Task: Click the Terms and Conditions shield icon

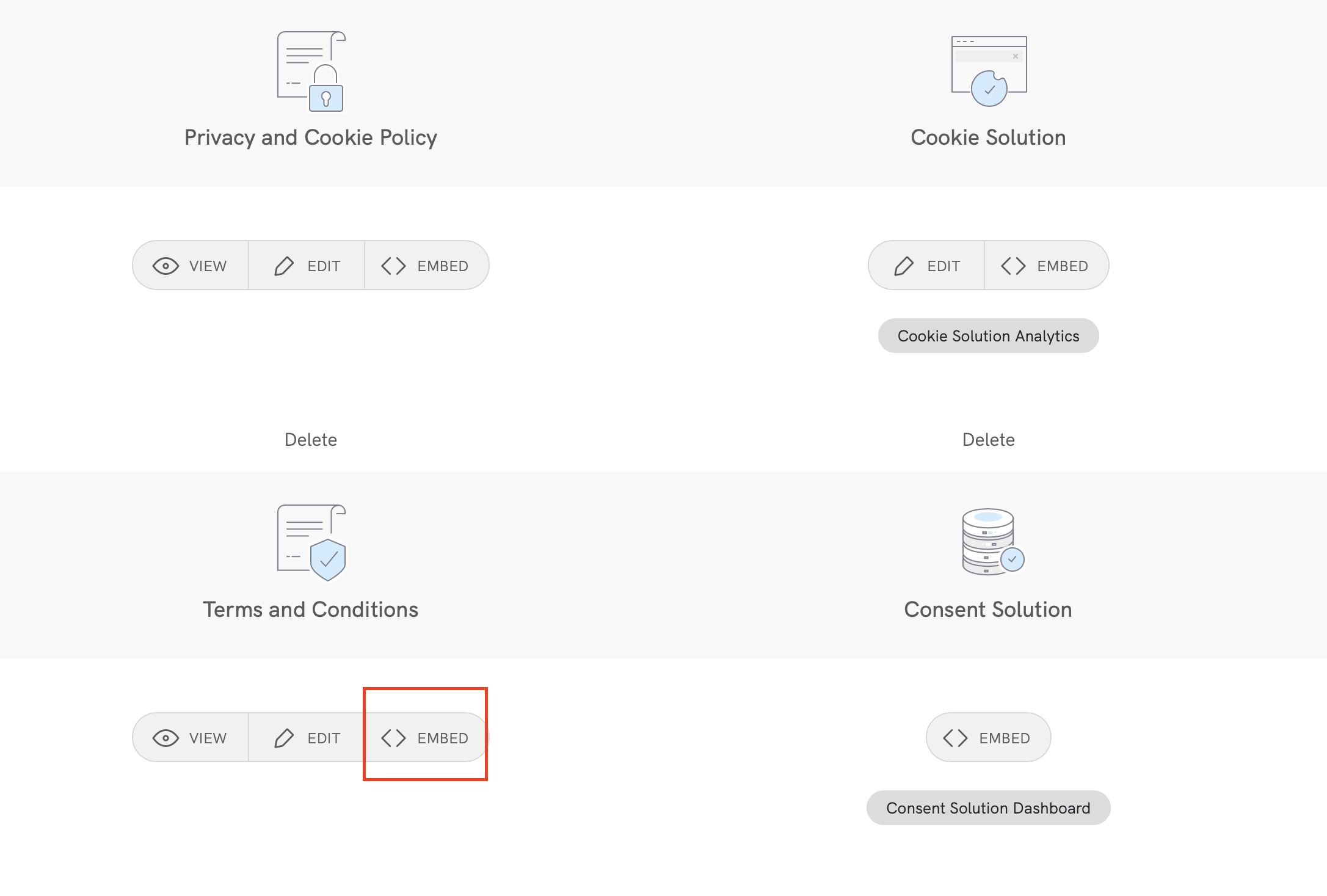Action: point(311,543)
